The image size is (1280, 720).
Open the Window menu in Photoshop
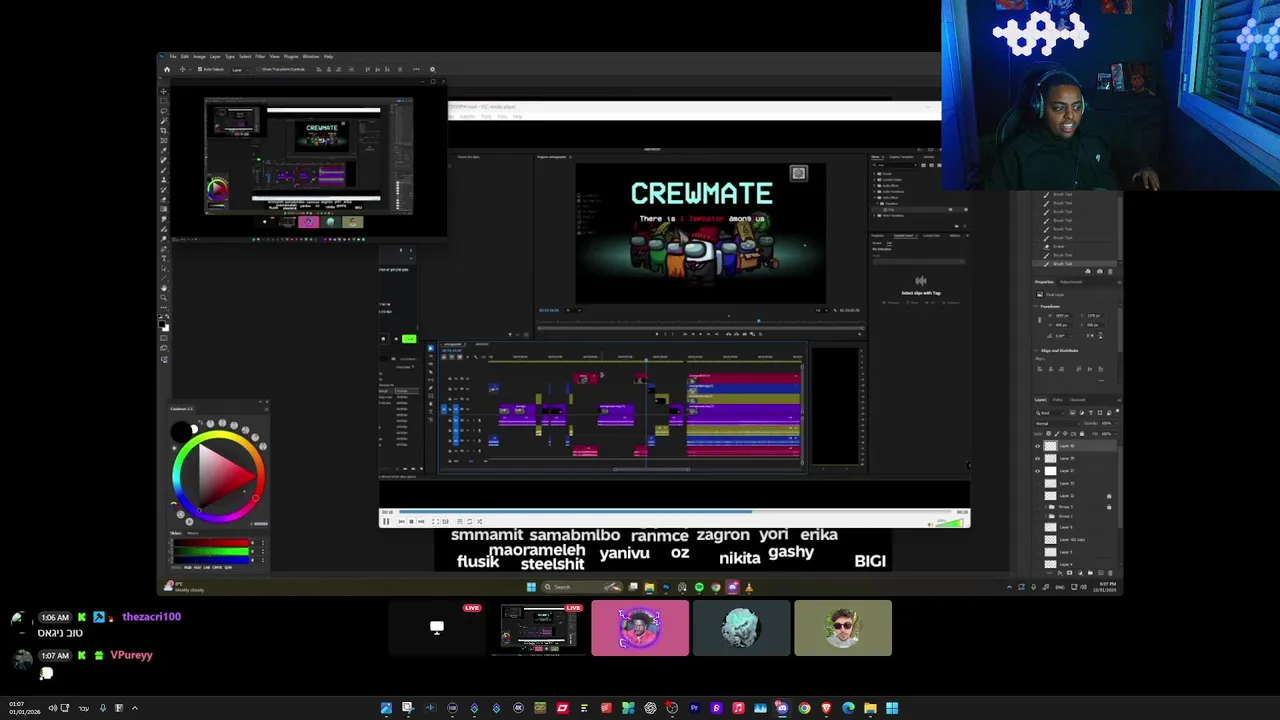click(x=311, y=57)
